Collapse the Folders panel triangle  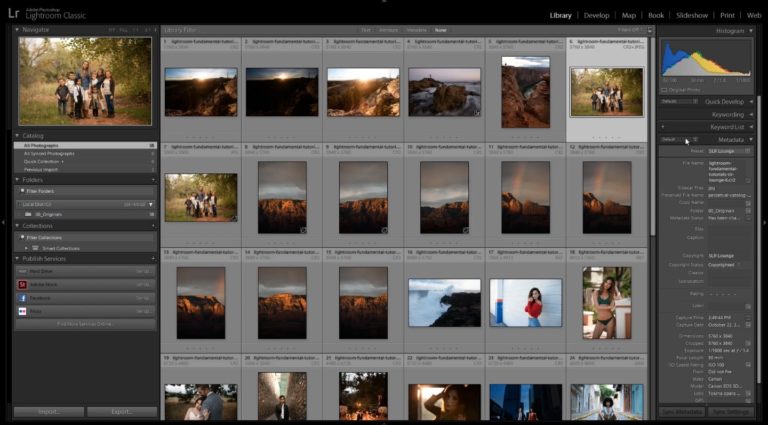click(x=17, y=180)
